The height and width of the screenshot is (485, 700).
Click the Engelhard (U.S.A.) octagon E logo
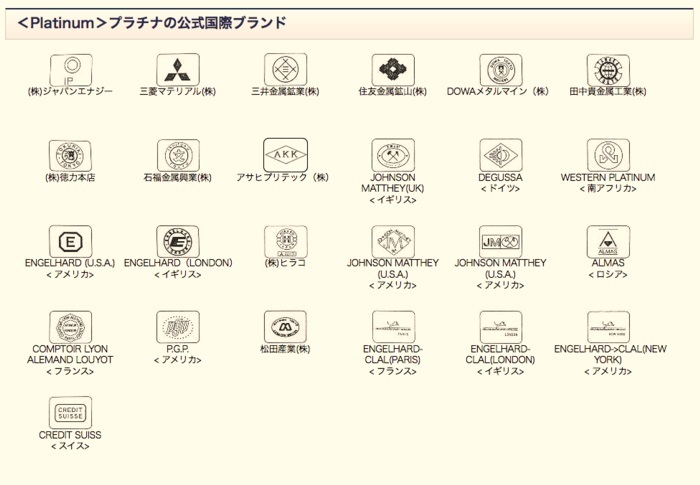70,242
